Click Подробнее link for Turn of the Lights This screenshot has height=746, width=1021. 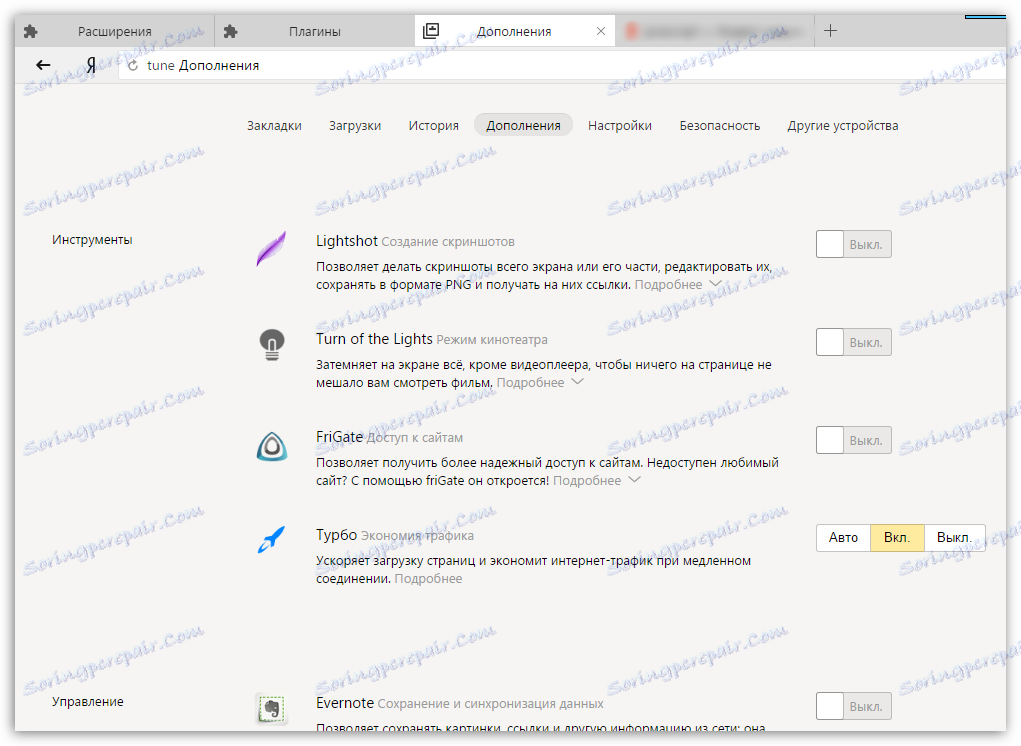(x=530, y=383)
